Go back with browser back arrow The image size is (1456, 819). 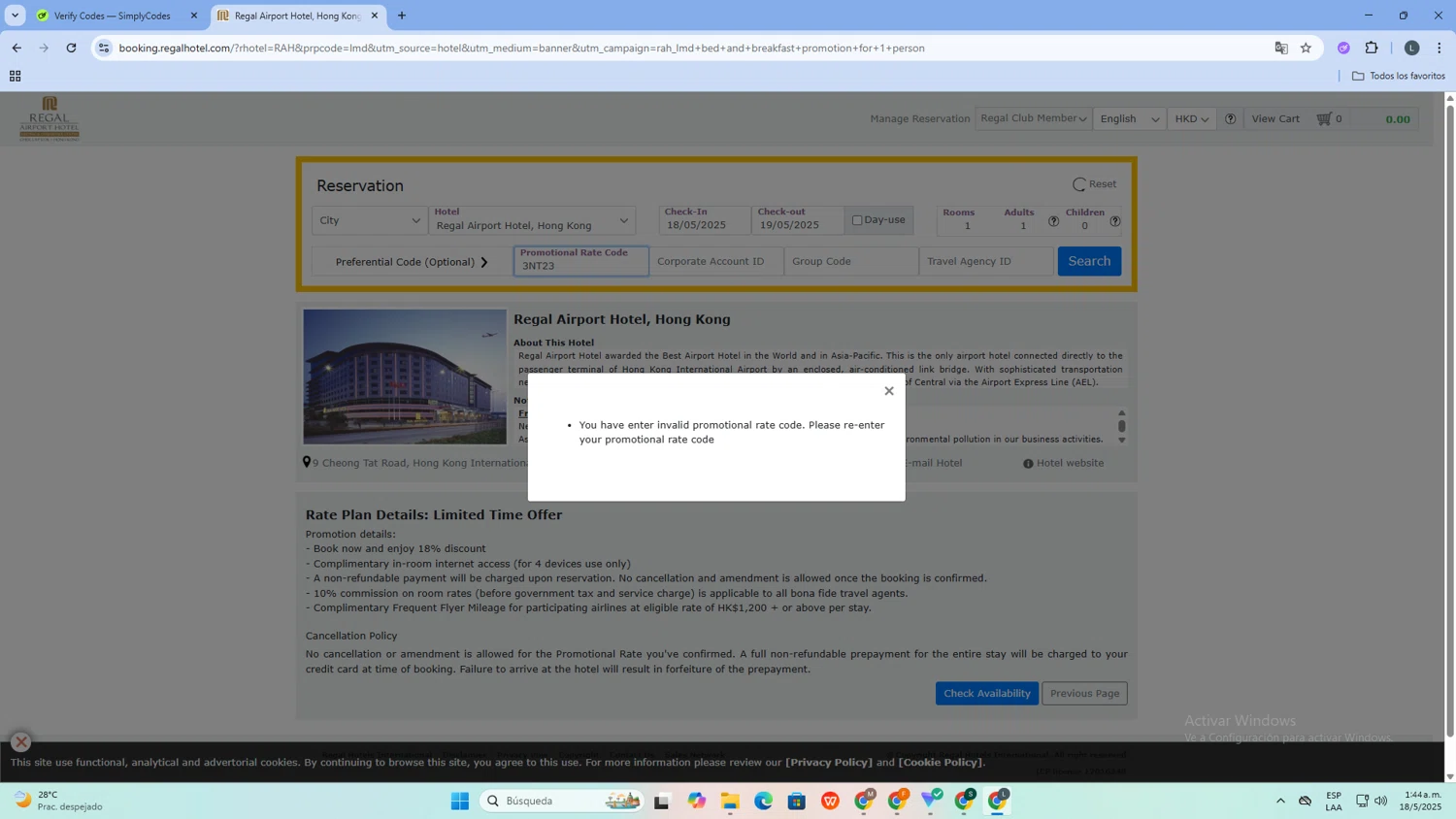pos(17,48)
